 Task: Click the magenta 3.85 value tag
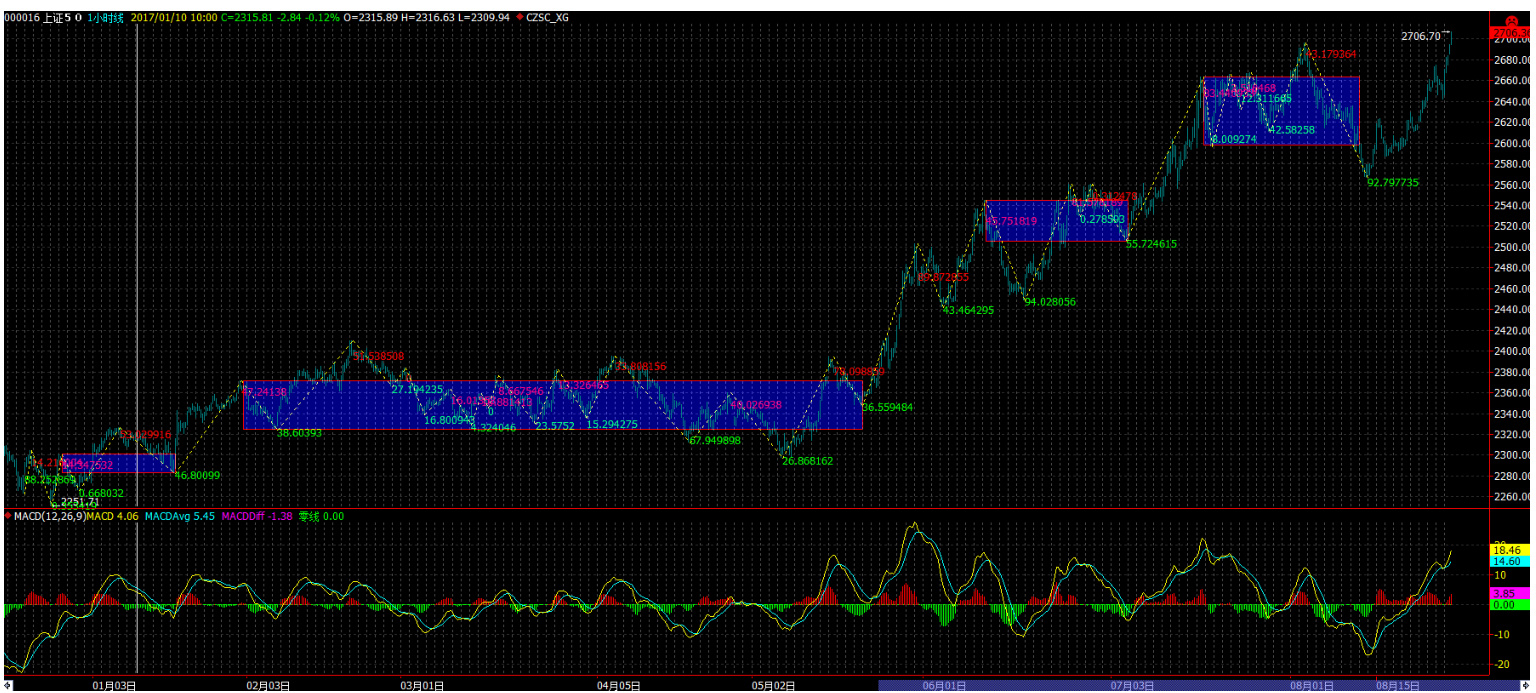pos(1507,594)
